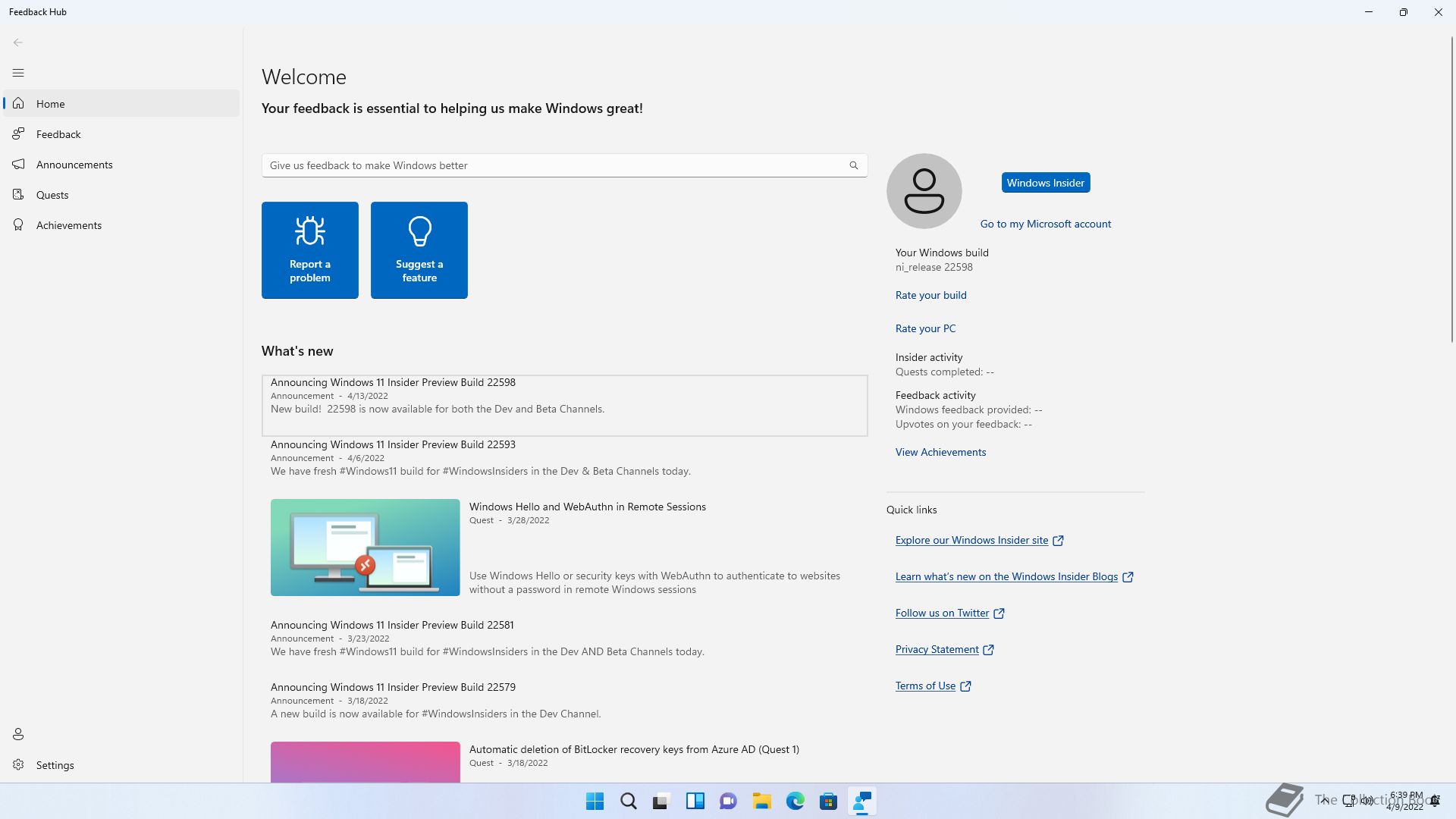Open the BitLocker recovery keys quest title
Viewport: 1456px width, 819px height.
[x=634, y=749]
